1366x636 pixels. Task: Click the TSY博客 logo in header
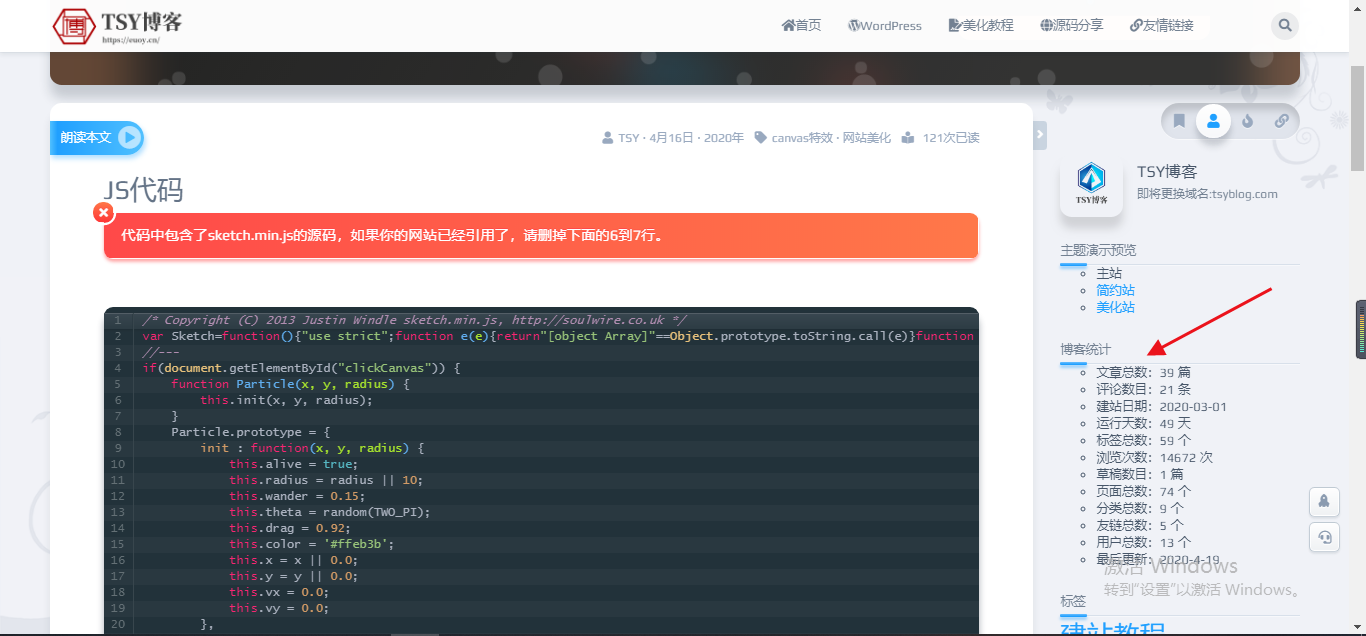[x=117, y=26]
